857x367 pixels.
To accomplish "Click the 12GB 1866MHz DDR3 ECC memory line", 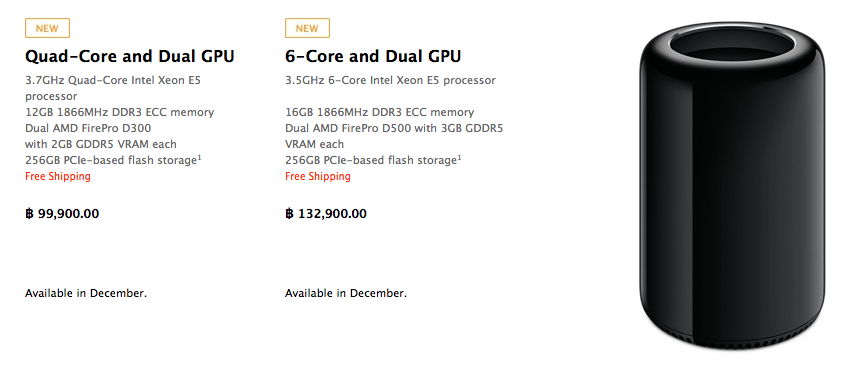I will pyautogui.click(x=120, y=113).
